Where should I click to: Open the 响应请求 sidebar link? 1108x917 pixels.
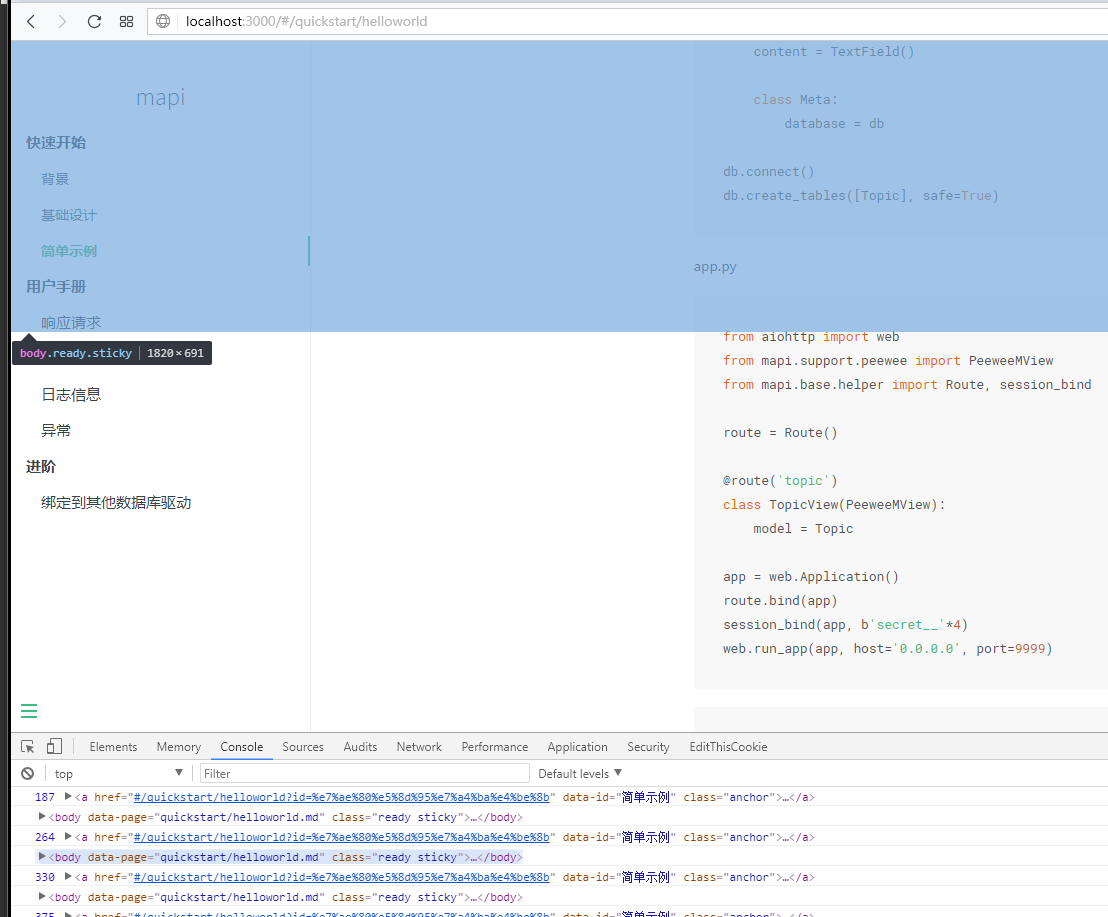[71, 322]
